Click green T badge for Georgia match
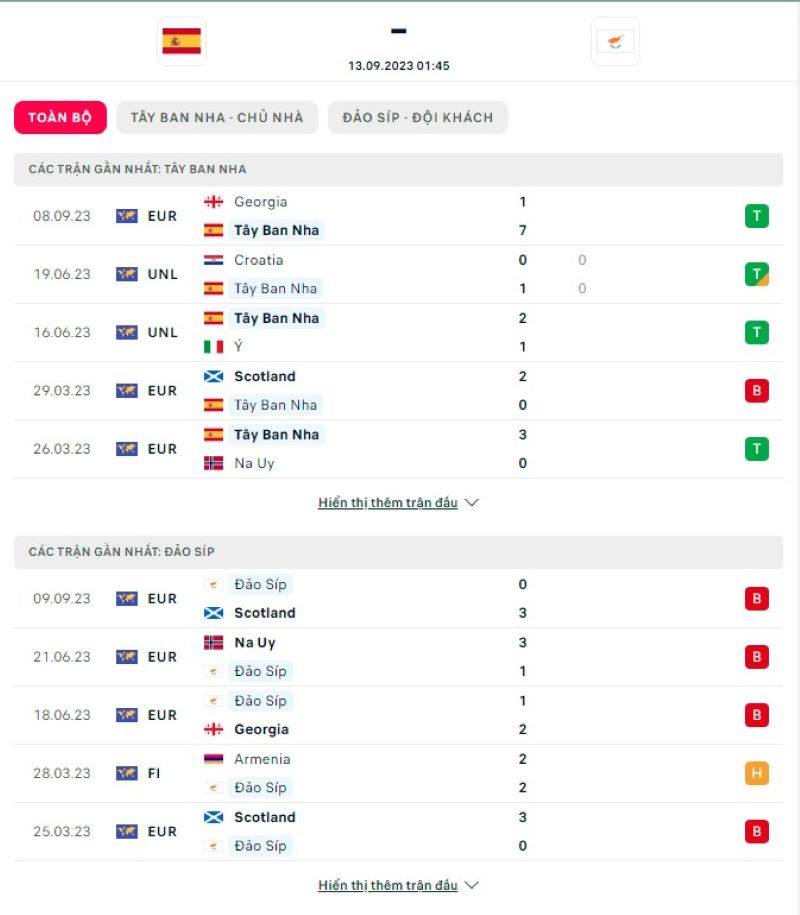The height and width of the screenshot is (915, 800). [x=756, y=216]
